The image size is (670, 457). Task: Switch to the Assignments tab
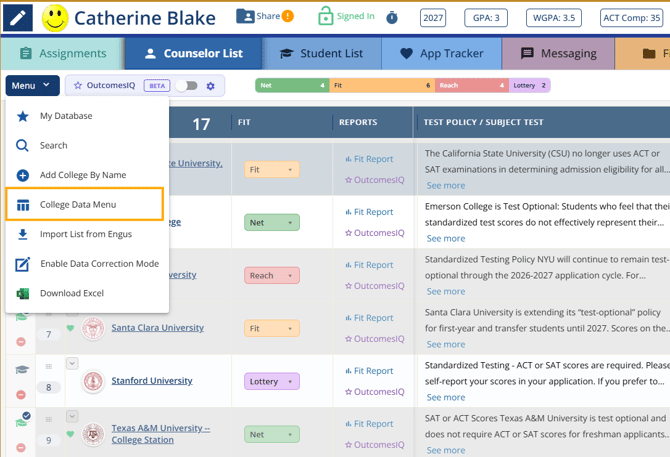[x=63, y=53]
